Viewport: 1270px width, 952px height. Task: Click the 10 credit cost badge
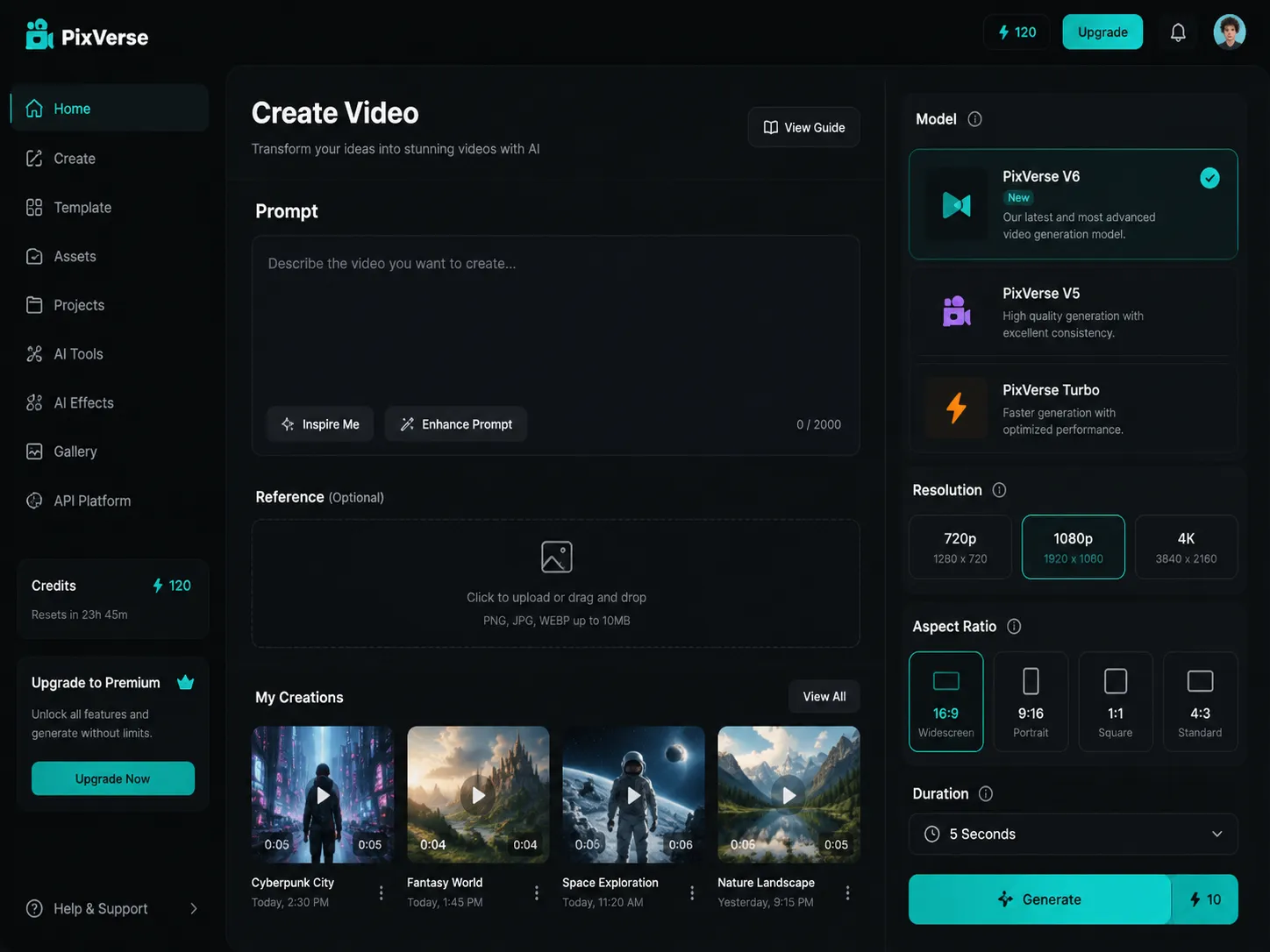point(1205,899)
